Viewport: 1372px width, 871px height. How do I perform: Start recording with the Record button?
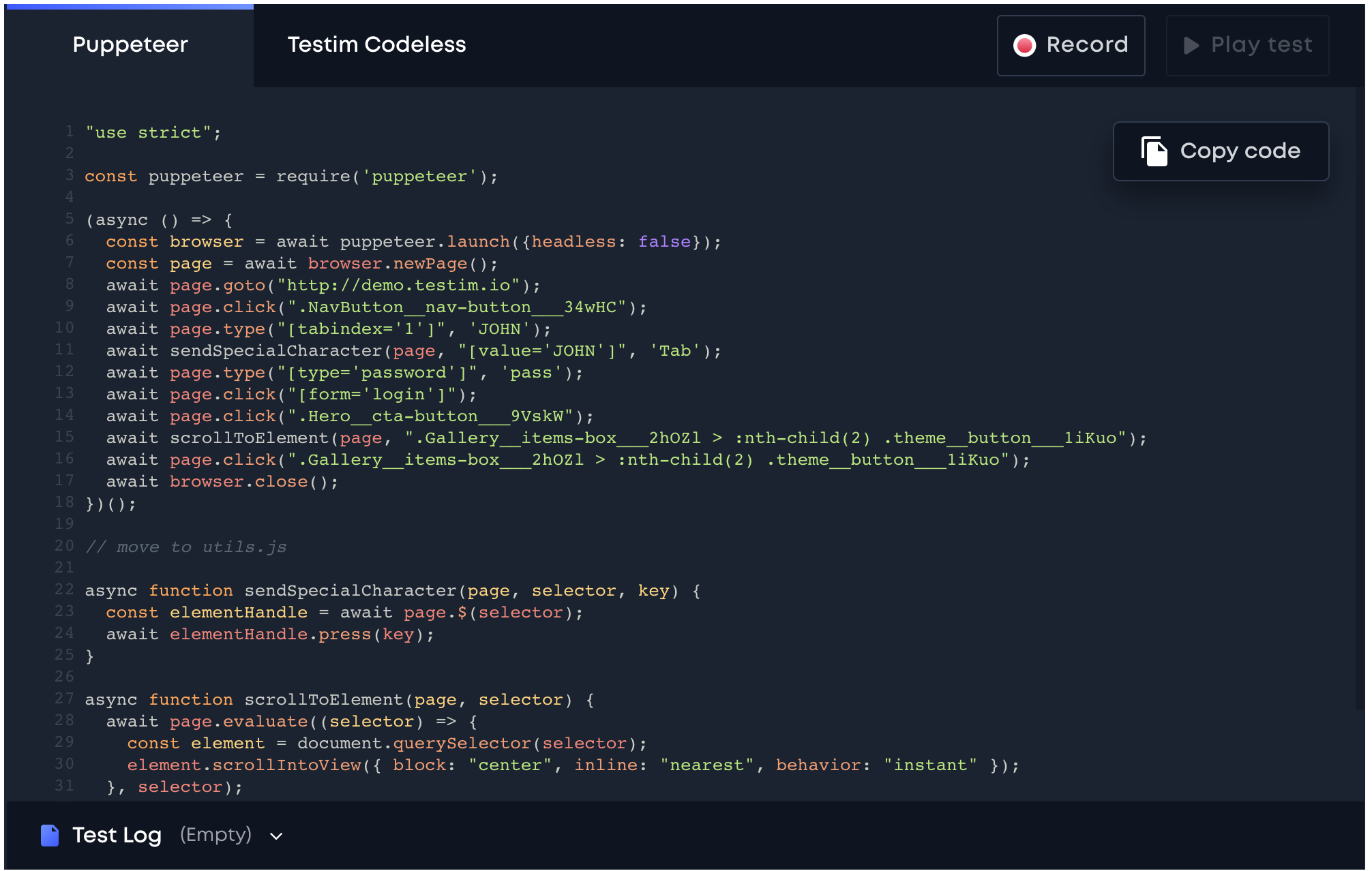tap(1071, 45)
